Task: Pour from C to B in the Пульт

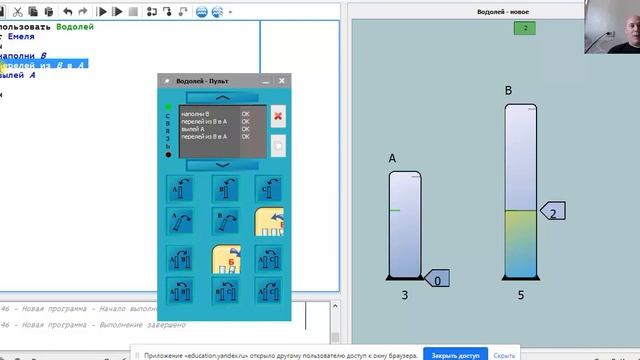Action: (225, 291)
